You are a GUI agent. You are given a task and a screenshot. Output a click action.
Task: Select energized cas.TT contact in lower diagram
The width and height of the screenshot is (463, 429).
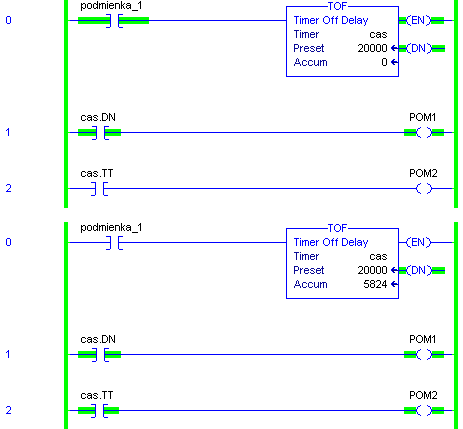tap(100, 411)
